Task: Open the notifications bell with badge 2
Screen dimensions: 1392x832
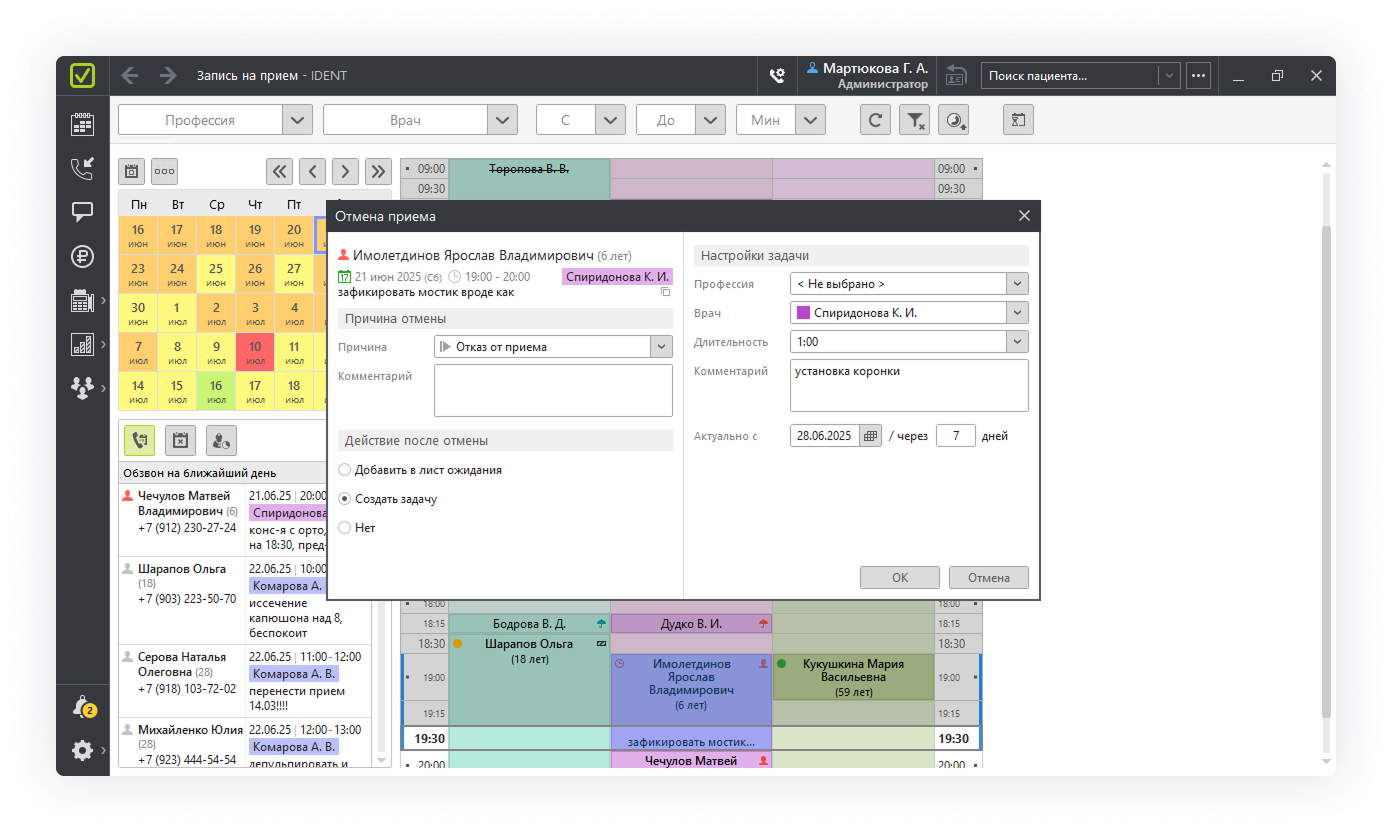Action: (x=83, y=706)
